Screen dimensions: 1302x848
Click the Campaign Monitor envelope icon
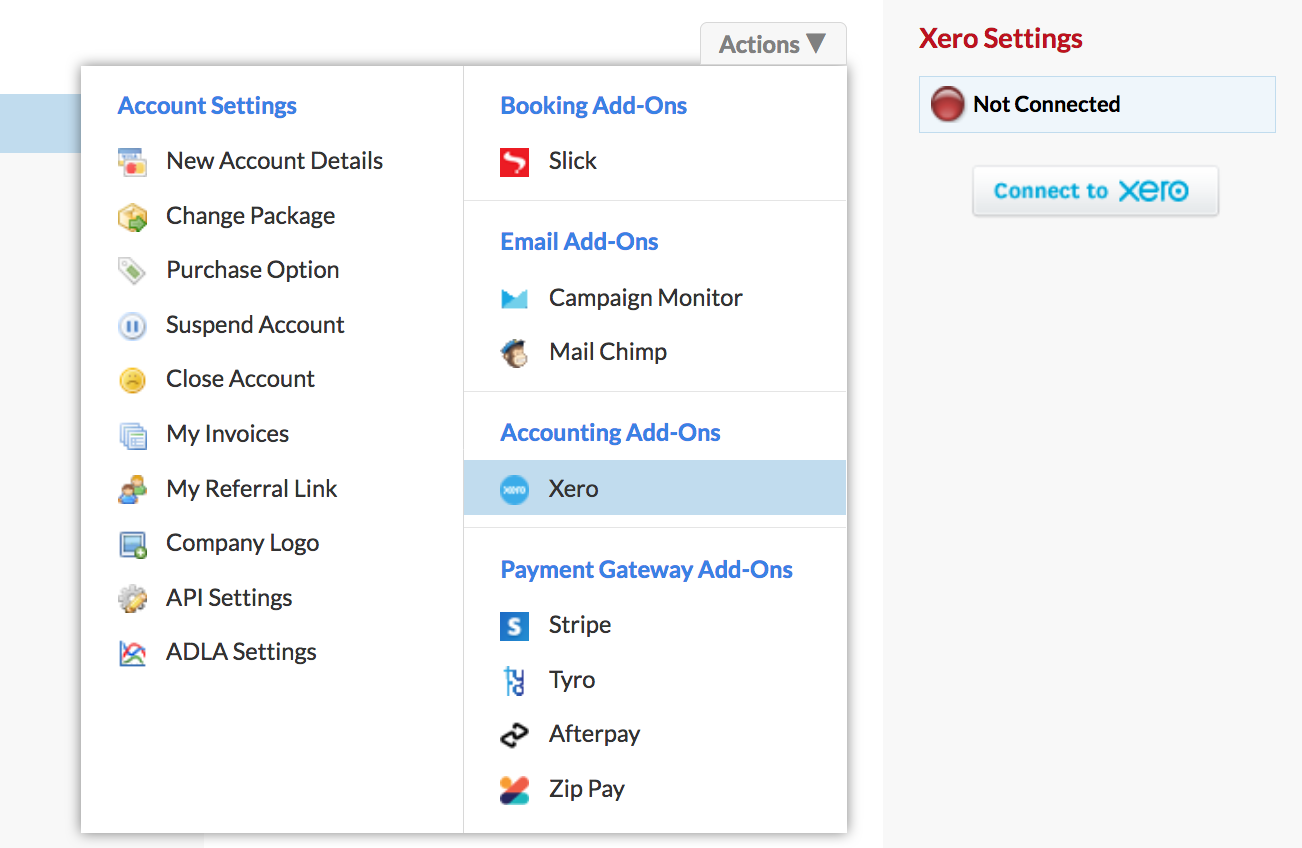coord(514,298)
